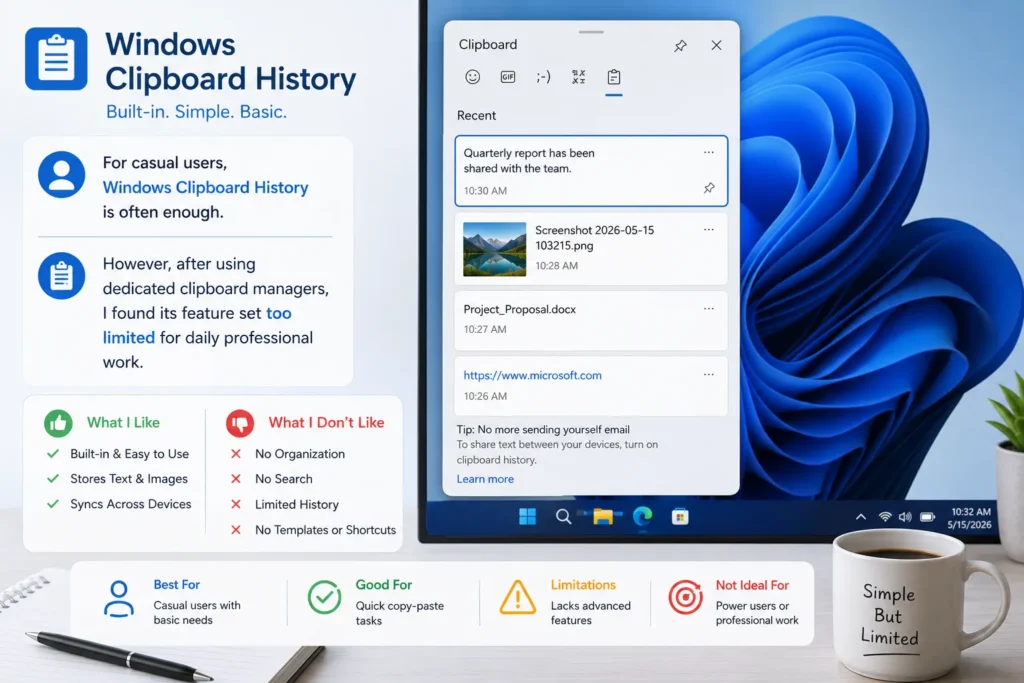Click the Good For checkmark circle icon

[325, 597]
